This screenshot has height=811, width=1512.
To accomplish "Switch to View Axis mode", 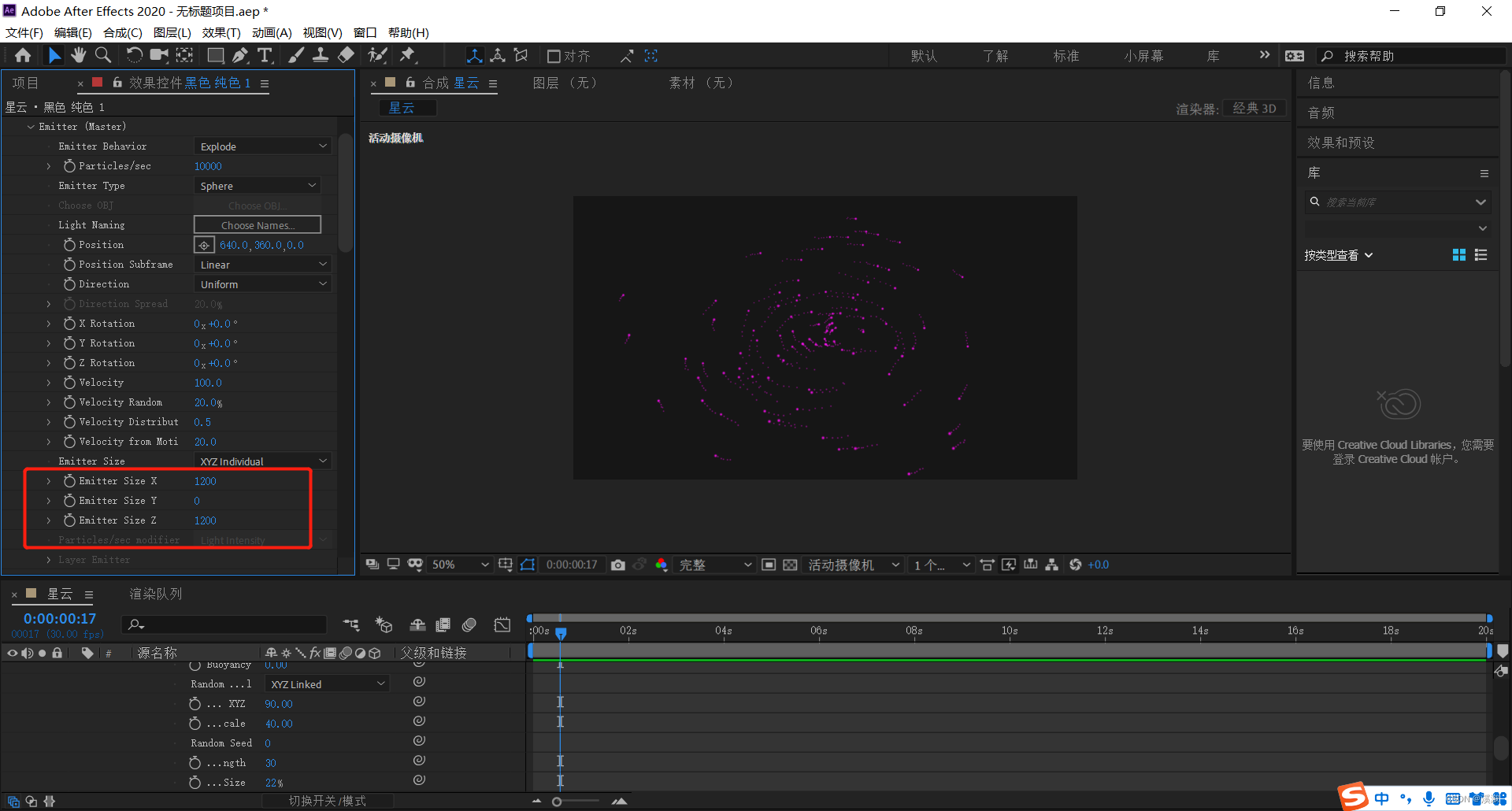I will [x=521, y=56].
